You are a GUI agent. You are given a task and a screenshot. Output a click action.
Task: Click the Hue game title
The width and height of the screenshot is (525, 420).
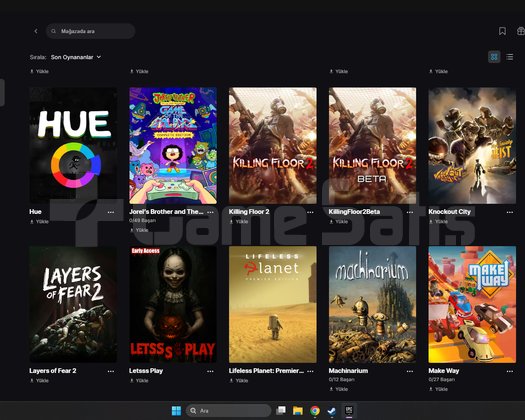click(35, 212)
